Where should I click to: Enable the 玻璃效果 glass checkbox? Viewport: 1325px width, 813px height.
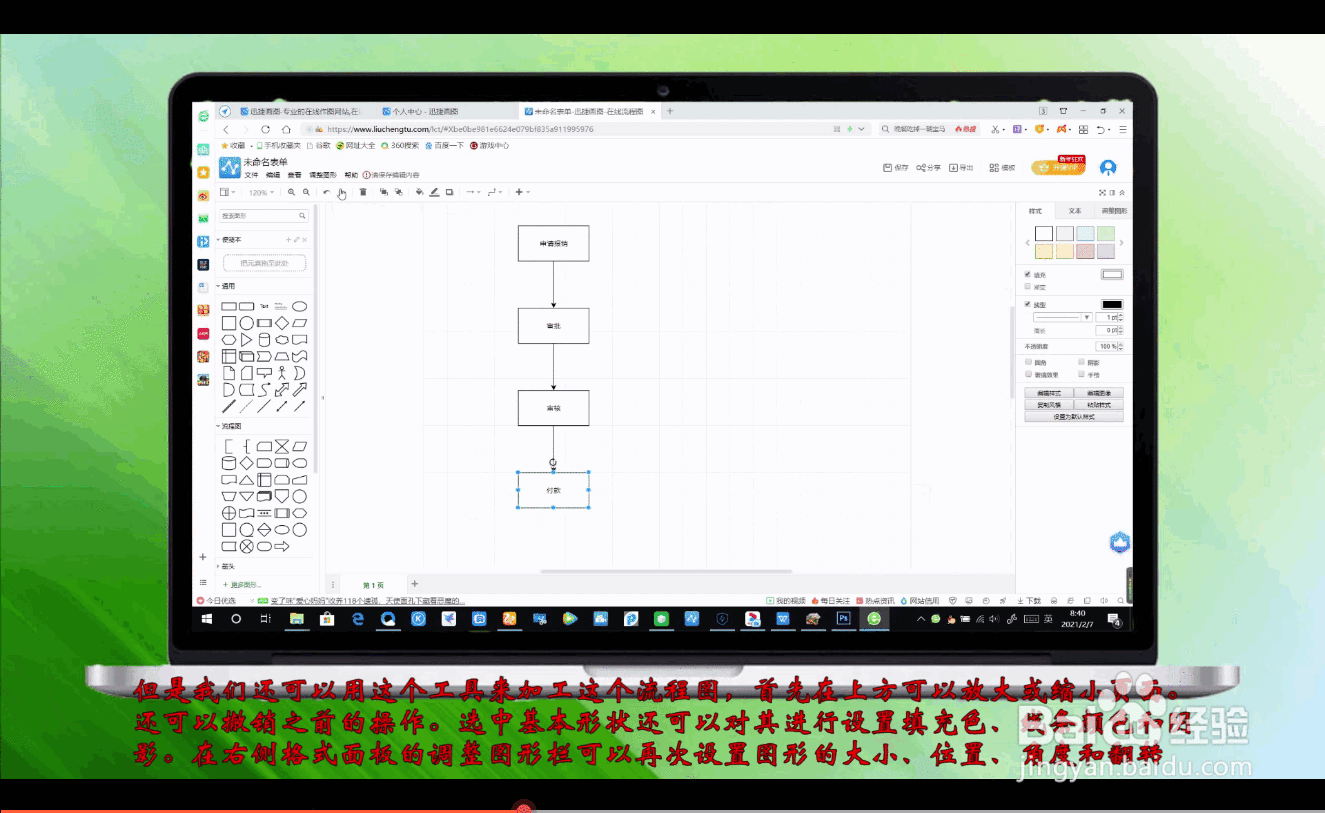(1028, 374)
